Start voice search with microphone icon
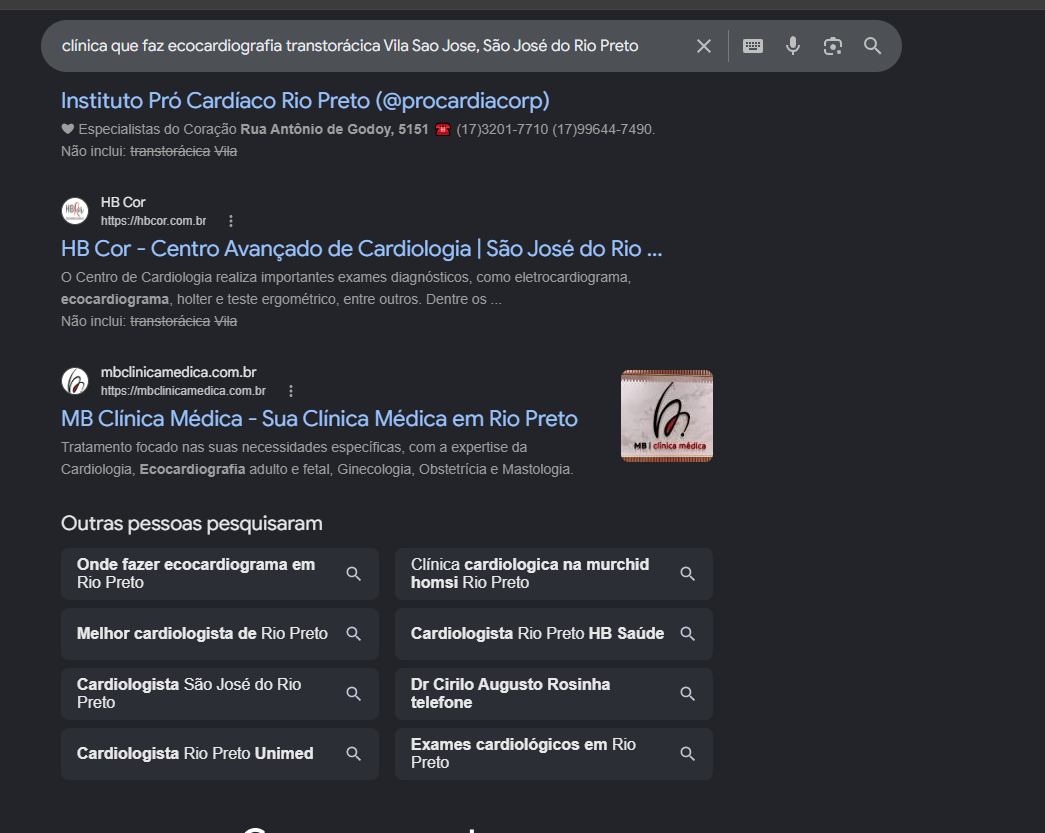This screenshot has height=833, width=1045. [x=793, y=46]
